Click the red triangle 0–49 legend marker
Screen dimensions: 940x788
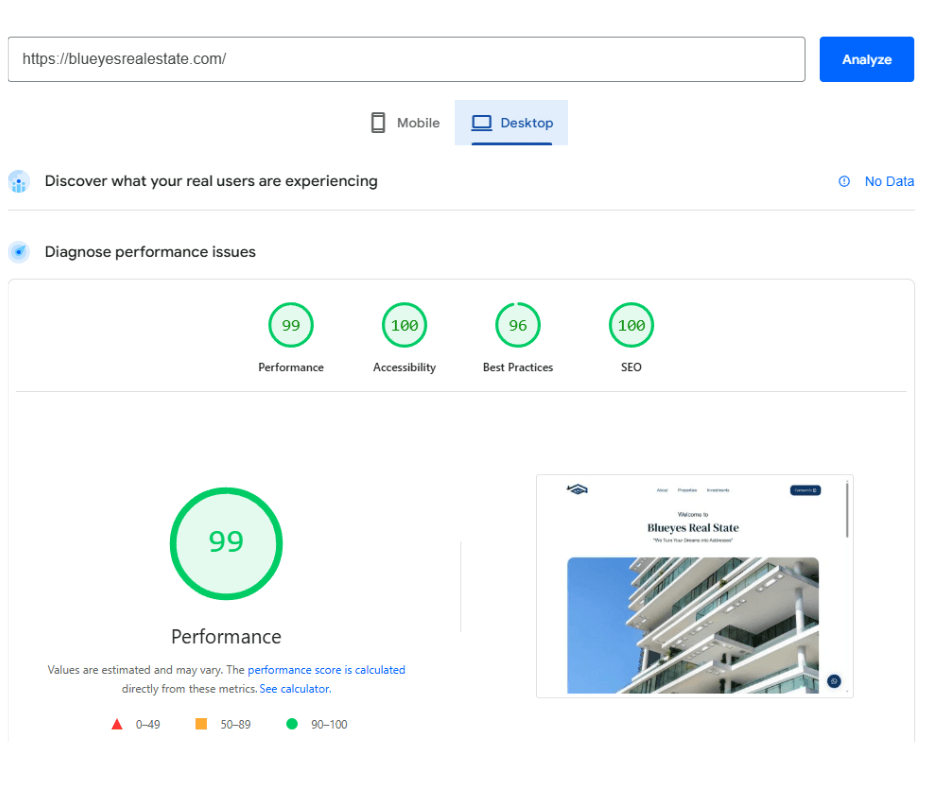(117, 724)
